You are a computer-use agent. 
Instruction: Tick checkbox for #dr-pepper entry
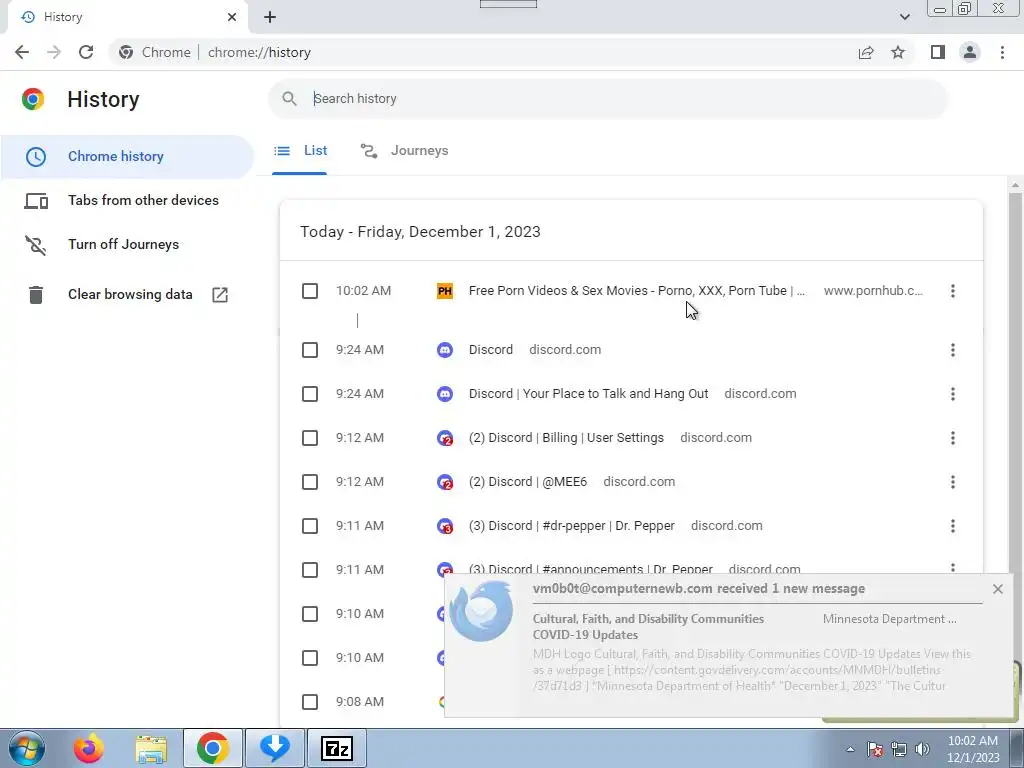(x=310, y=526)
